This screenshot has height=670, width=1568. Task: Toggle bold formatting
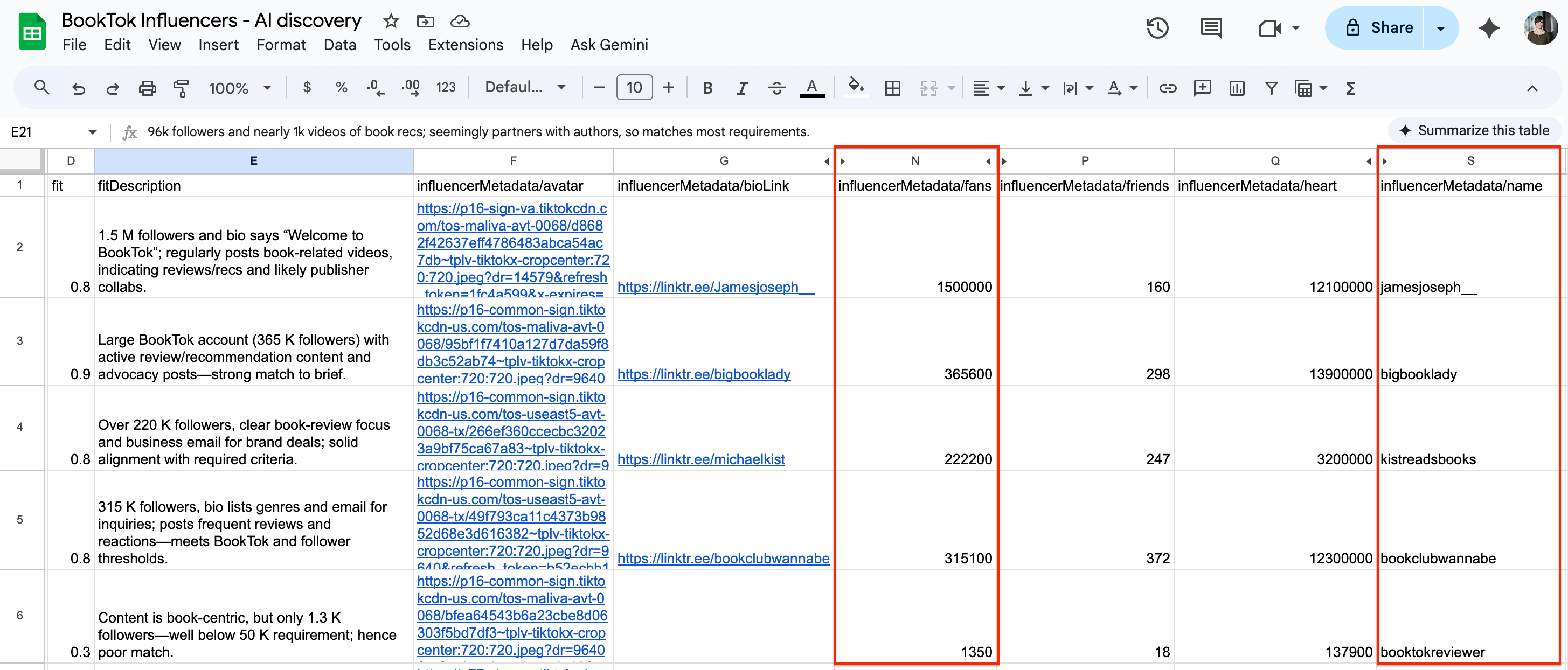pos(707,88)
